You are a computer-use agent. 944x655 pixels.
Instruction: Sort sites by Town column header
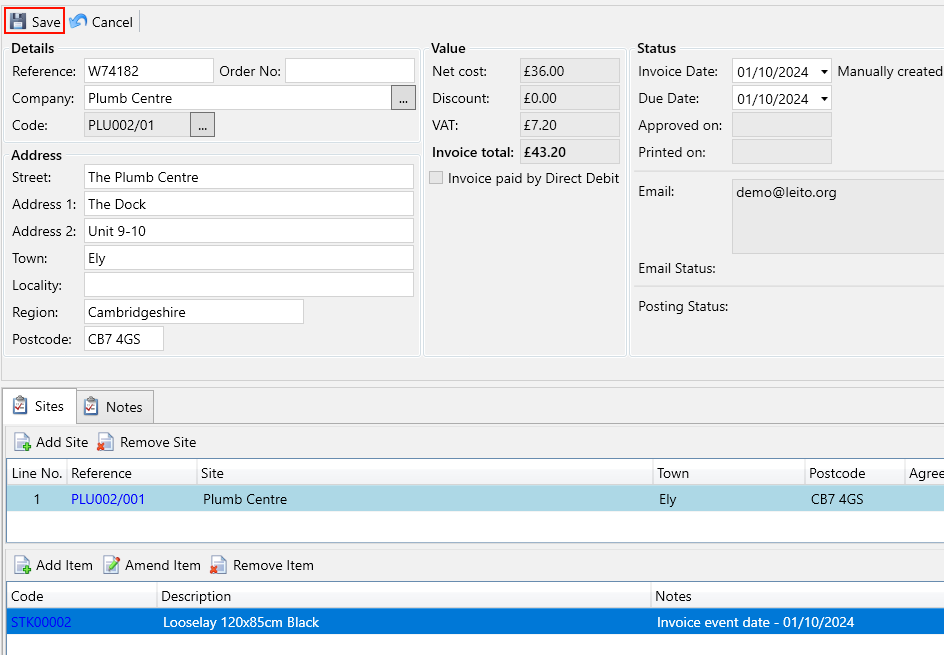(x=672, y=473)
